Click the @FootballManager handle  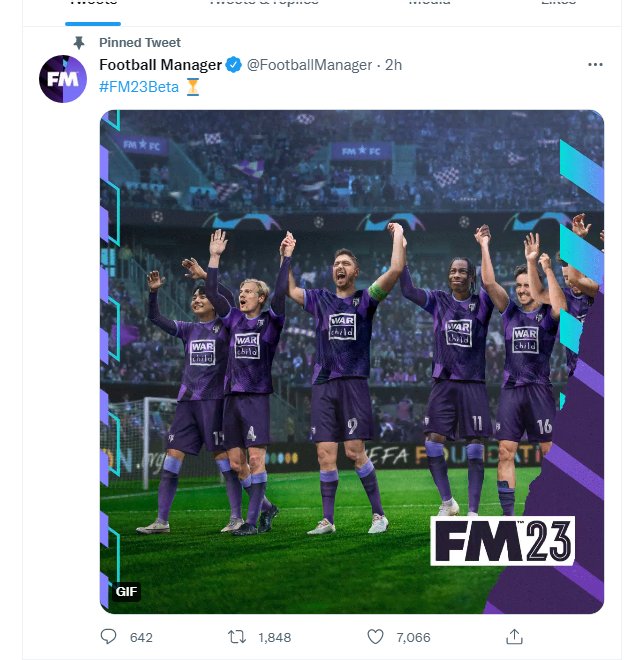point(308,65)
